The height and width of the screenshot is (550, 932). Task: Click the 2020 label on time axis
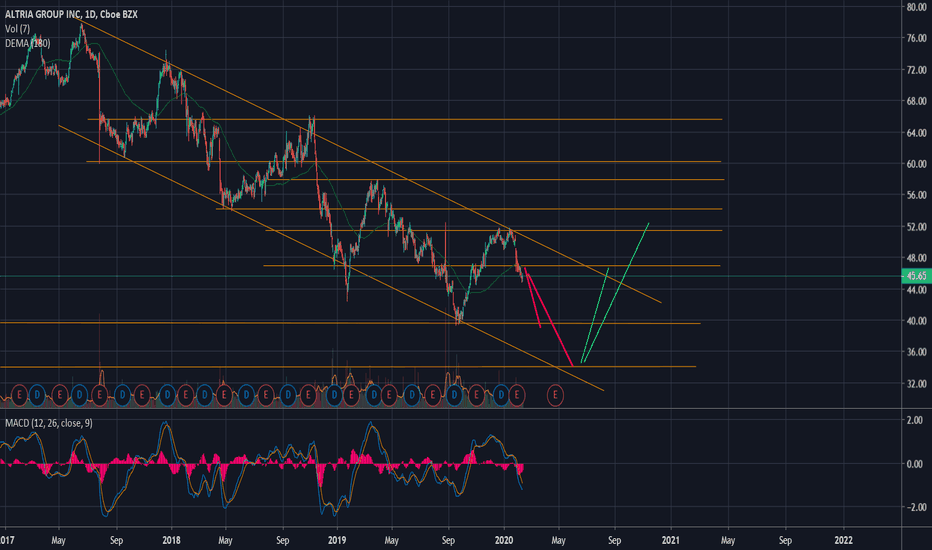(x=503, y=540)
